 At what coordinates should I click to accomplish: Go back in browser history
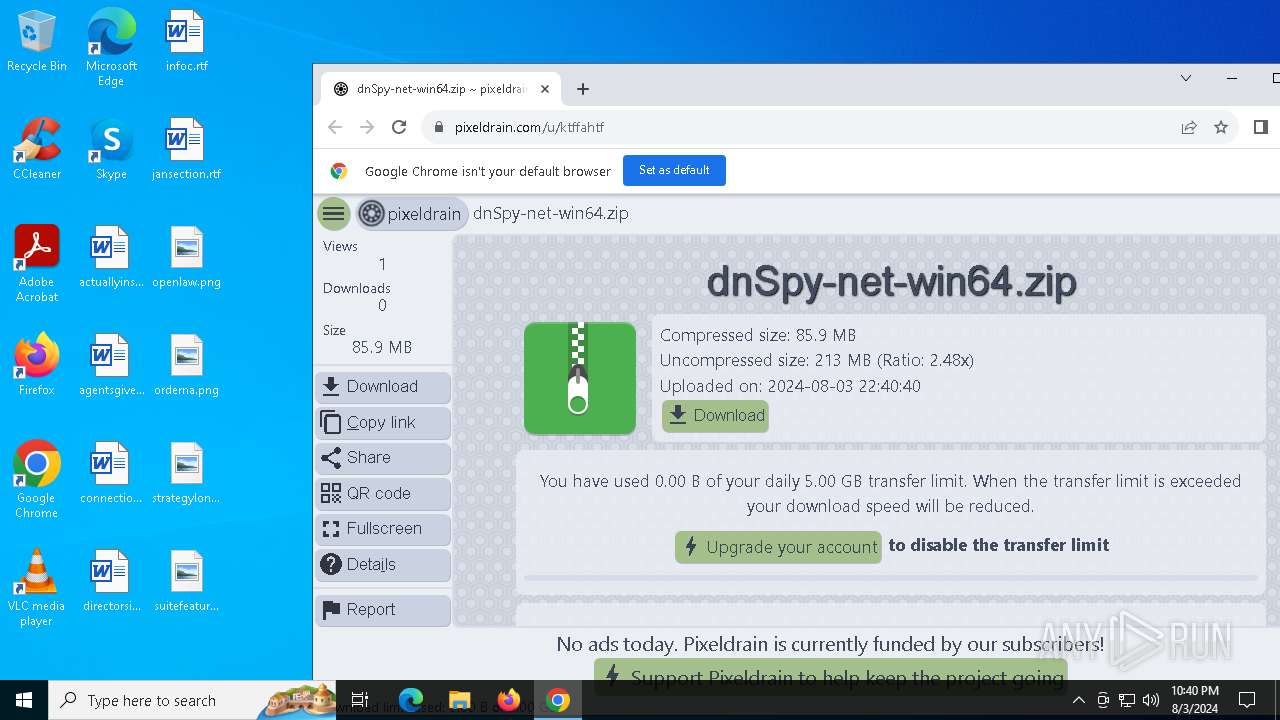[335, 127]
